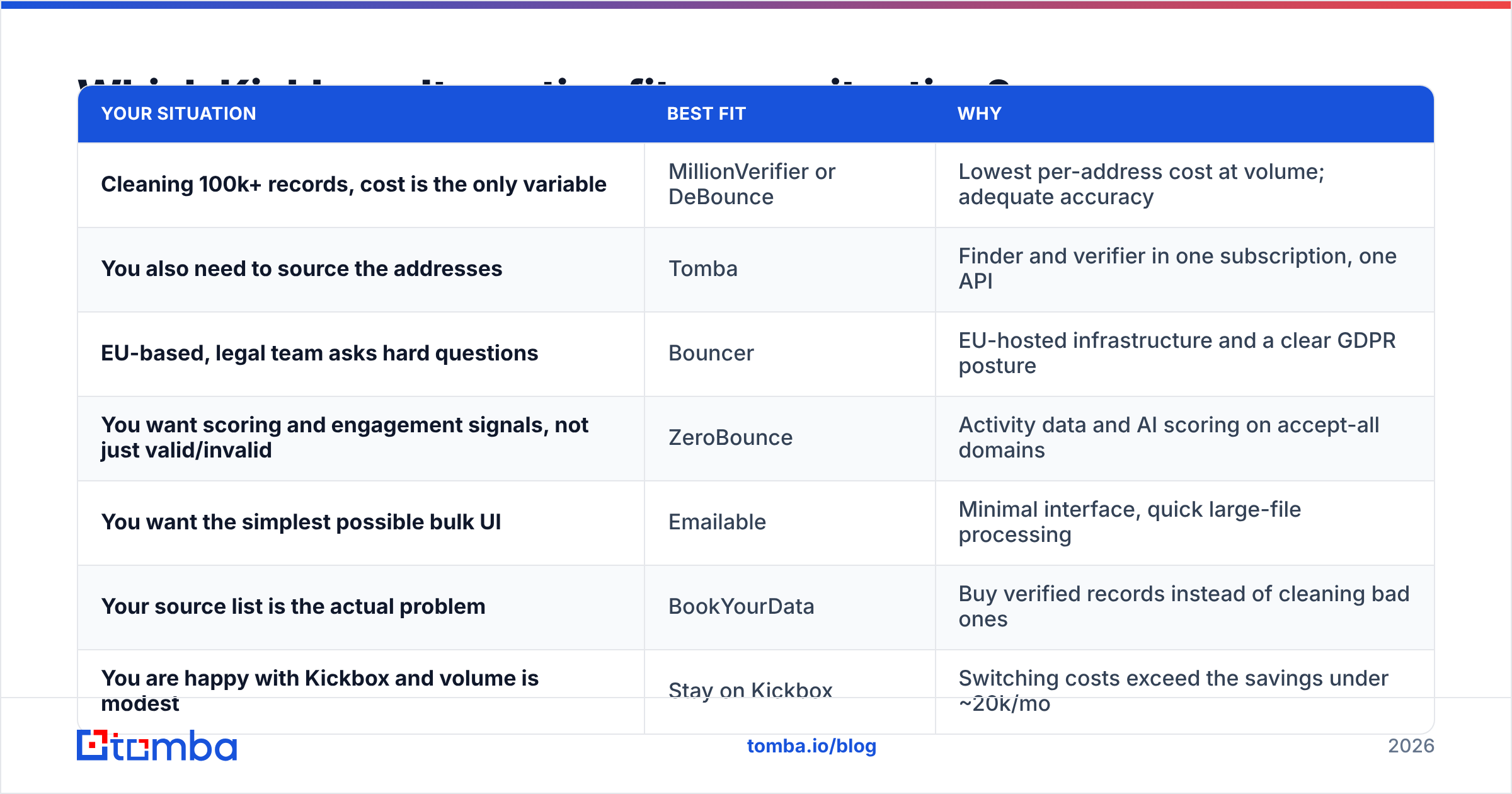Select the YOUR SITUATION column header
1512x794 pixels.
click(178, 113)
